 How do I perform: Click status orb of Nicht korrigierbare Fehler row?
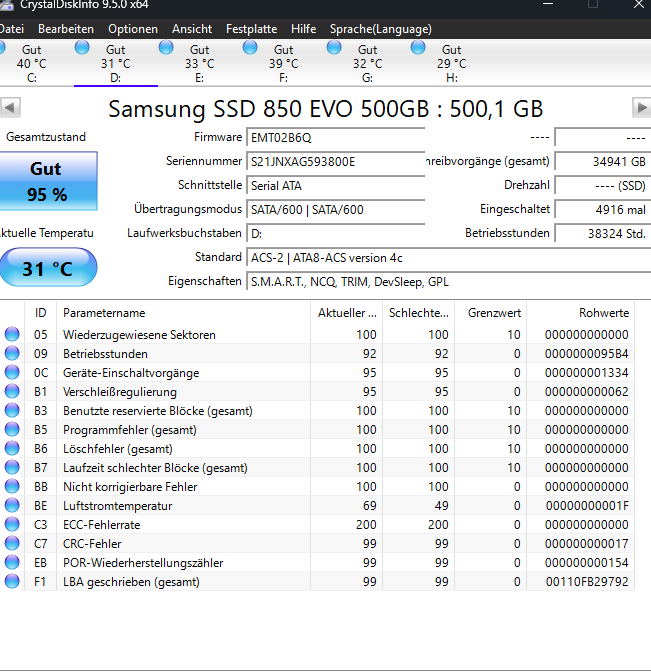point(12,486)
